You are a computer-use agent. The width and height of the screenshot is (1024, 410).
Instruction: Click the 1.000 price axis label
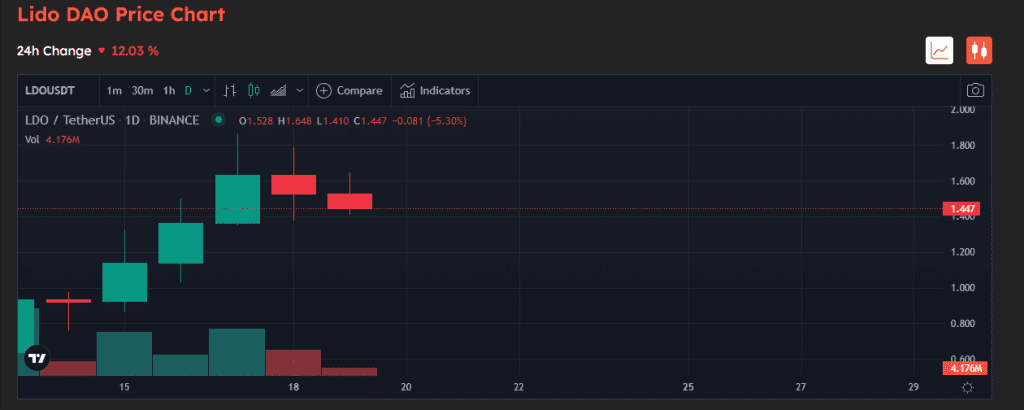962,288
